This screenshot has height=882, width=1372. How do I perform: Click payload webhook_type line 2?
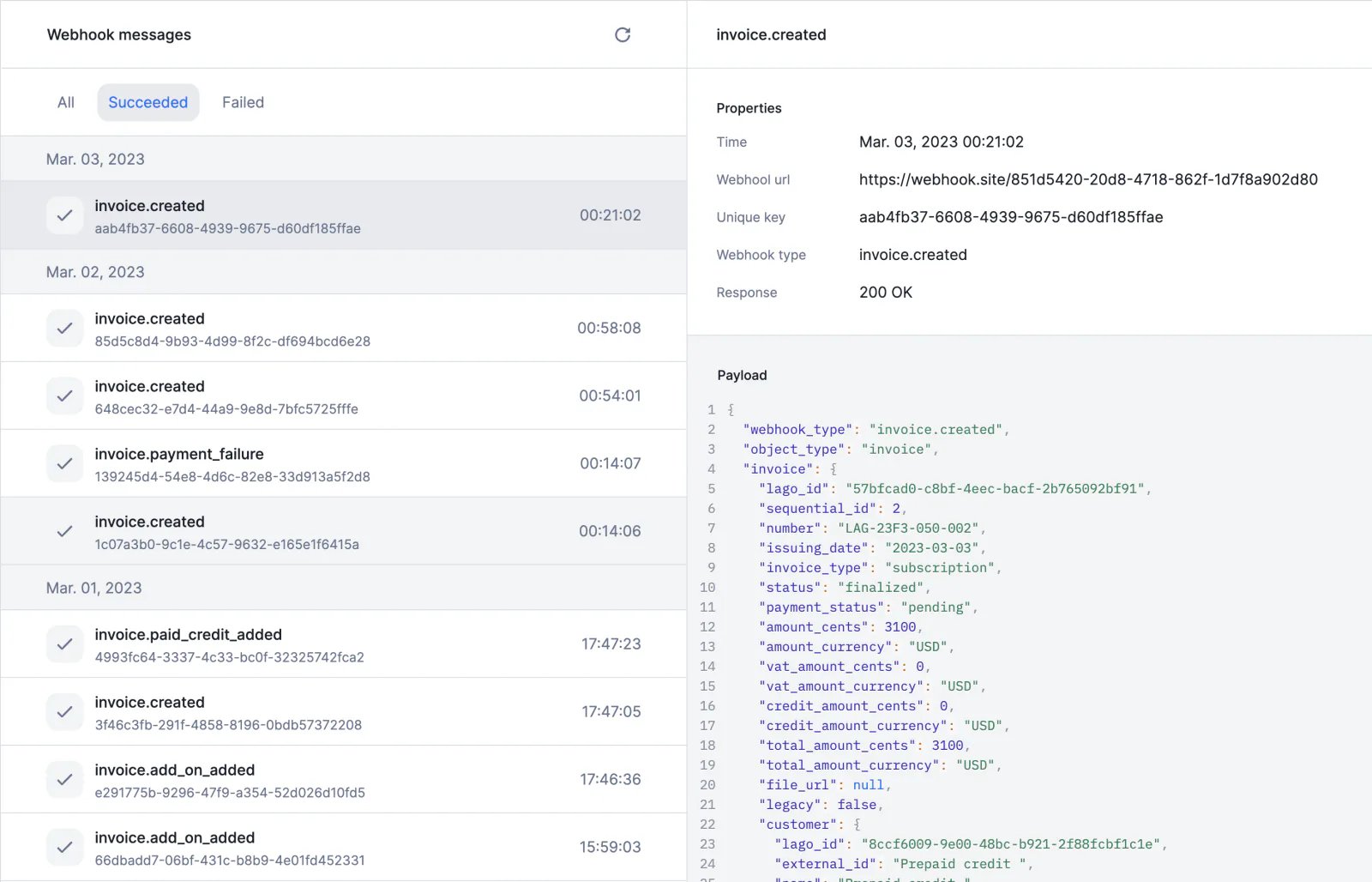click(x=876, y=429)
